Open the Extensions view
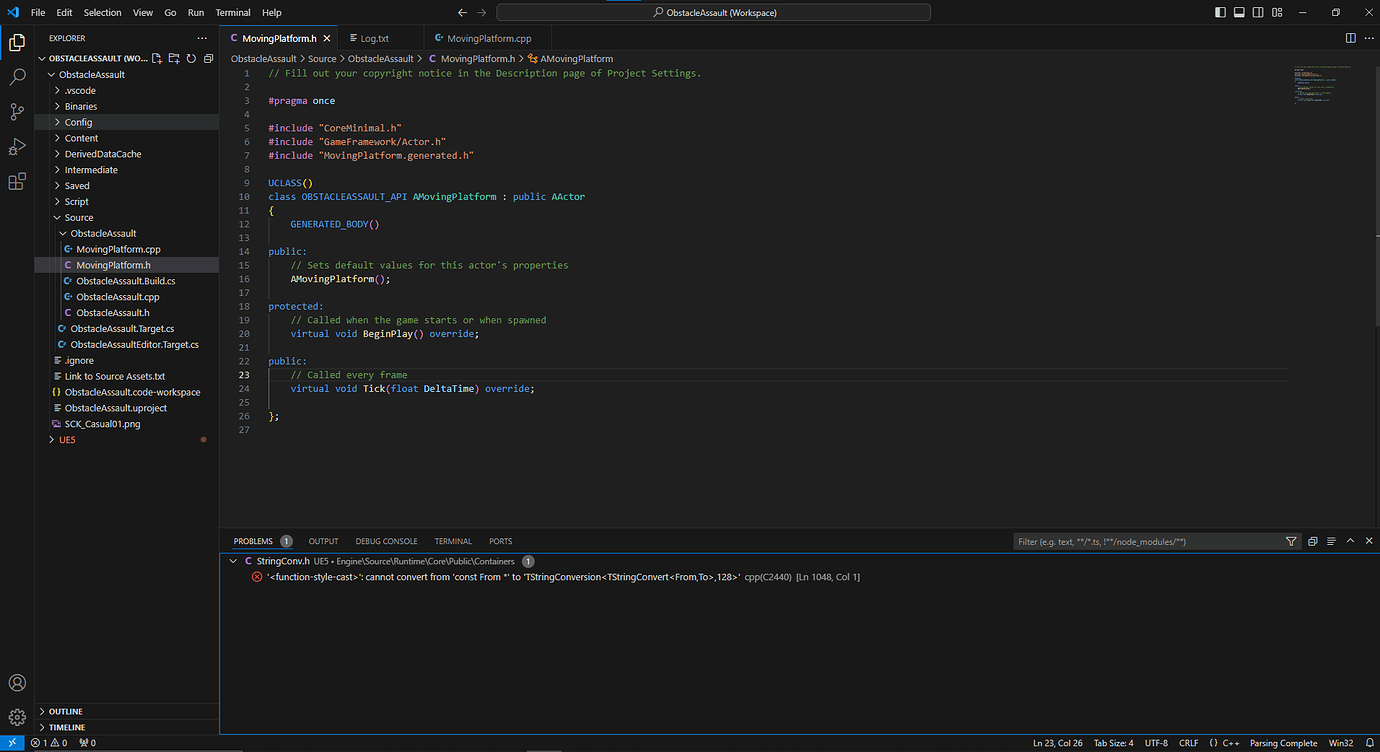This screenshot has width=1380, height=752. tap(17, 181)
